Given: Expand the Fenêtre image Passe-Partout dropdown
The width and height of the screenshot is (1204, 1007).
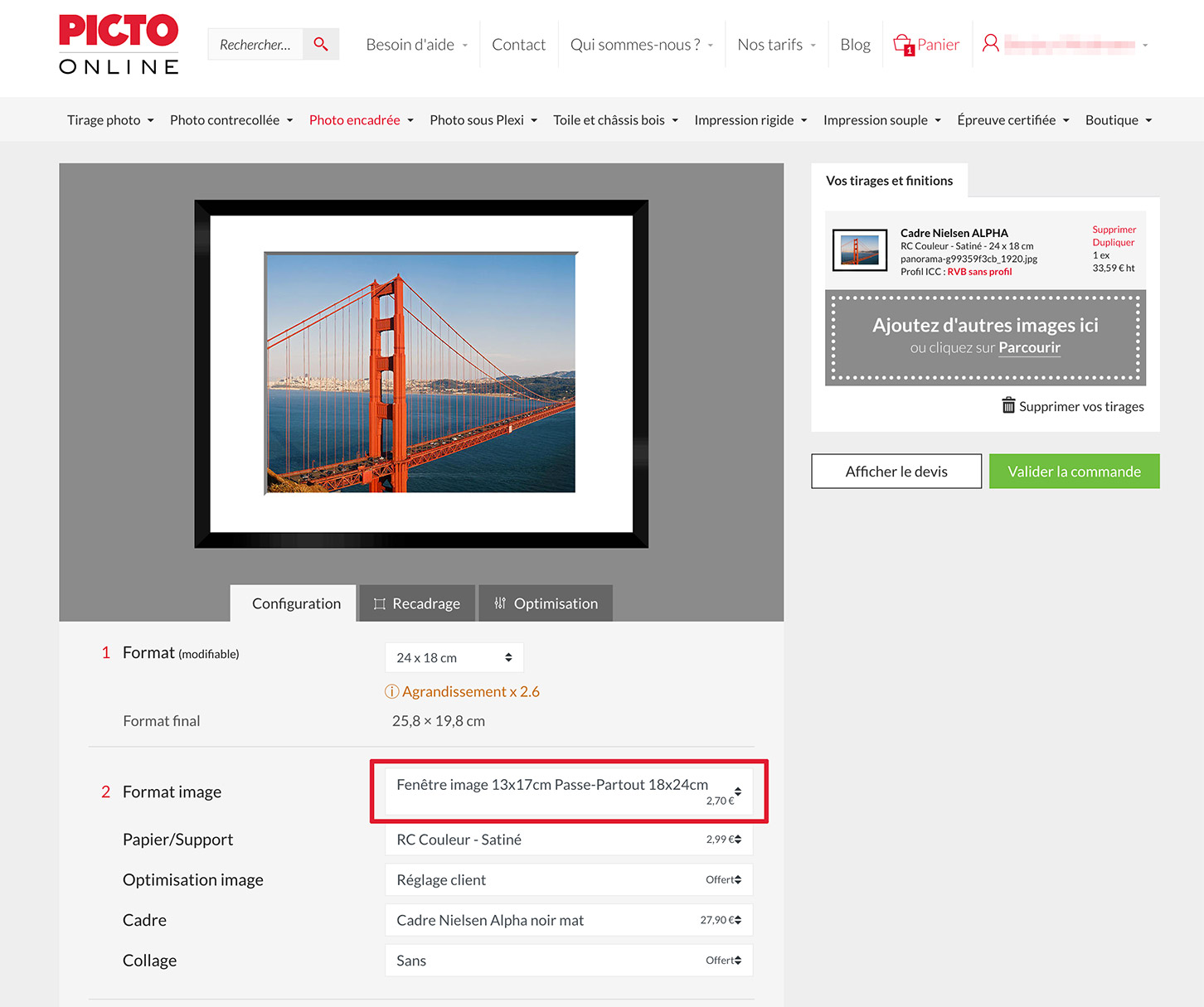Looking at the screenshot, I should [x=568, y=792].
